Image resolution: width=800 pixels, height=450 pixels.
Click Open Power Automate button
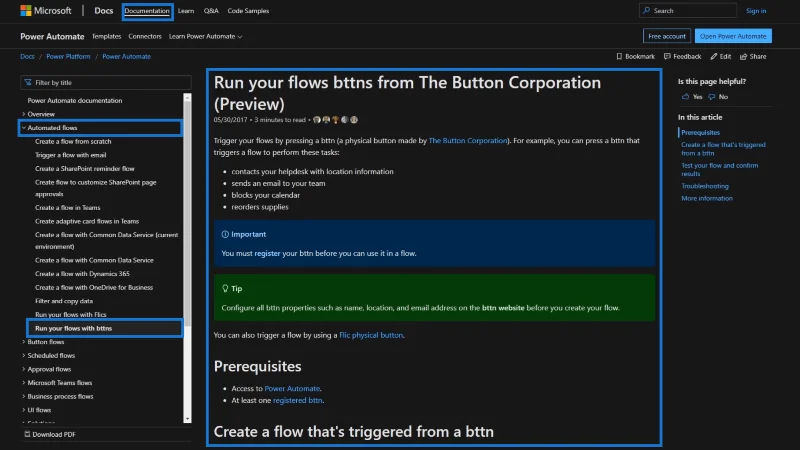733,36
